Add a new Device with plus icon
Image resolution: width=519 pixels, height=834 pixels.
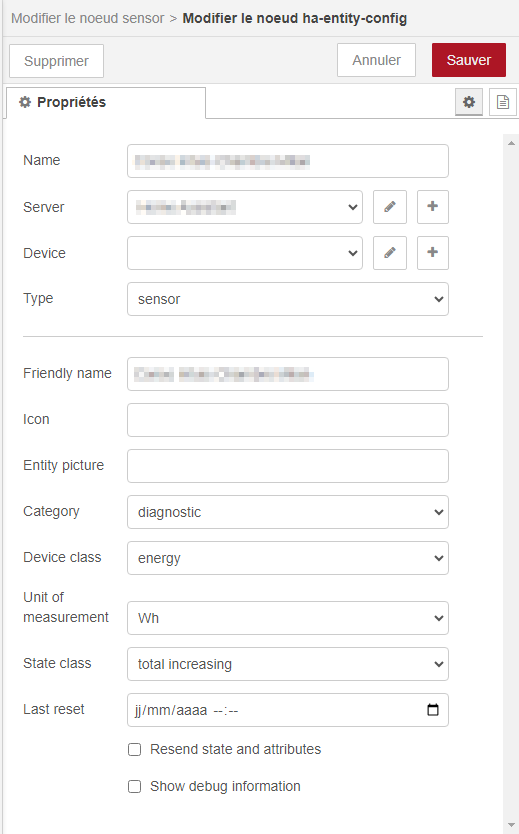pos(433,253)
